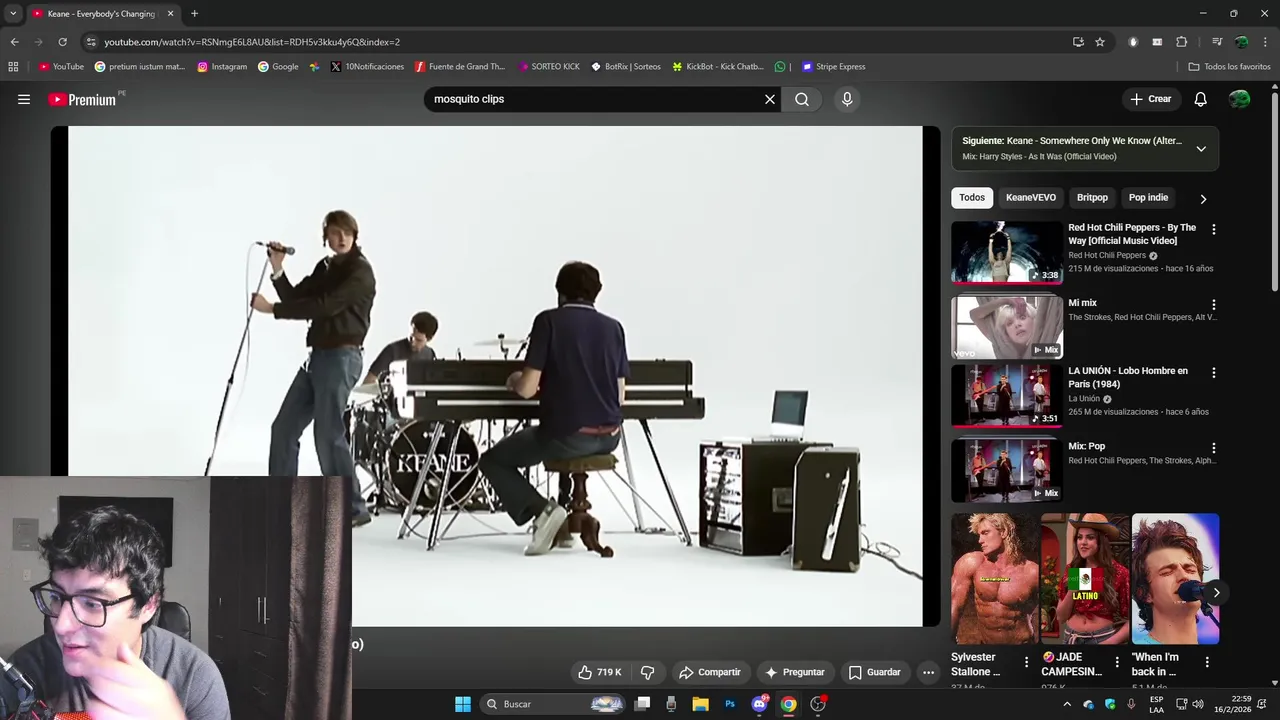Open the 10Notificaciones X bookmark
The height and width of the screenshot is (720, 1280).
click(x=367, y=67)
